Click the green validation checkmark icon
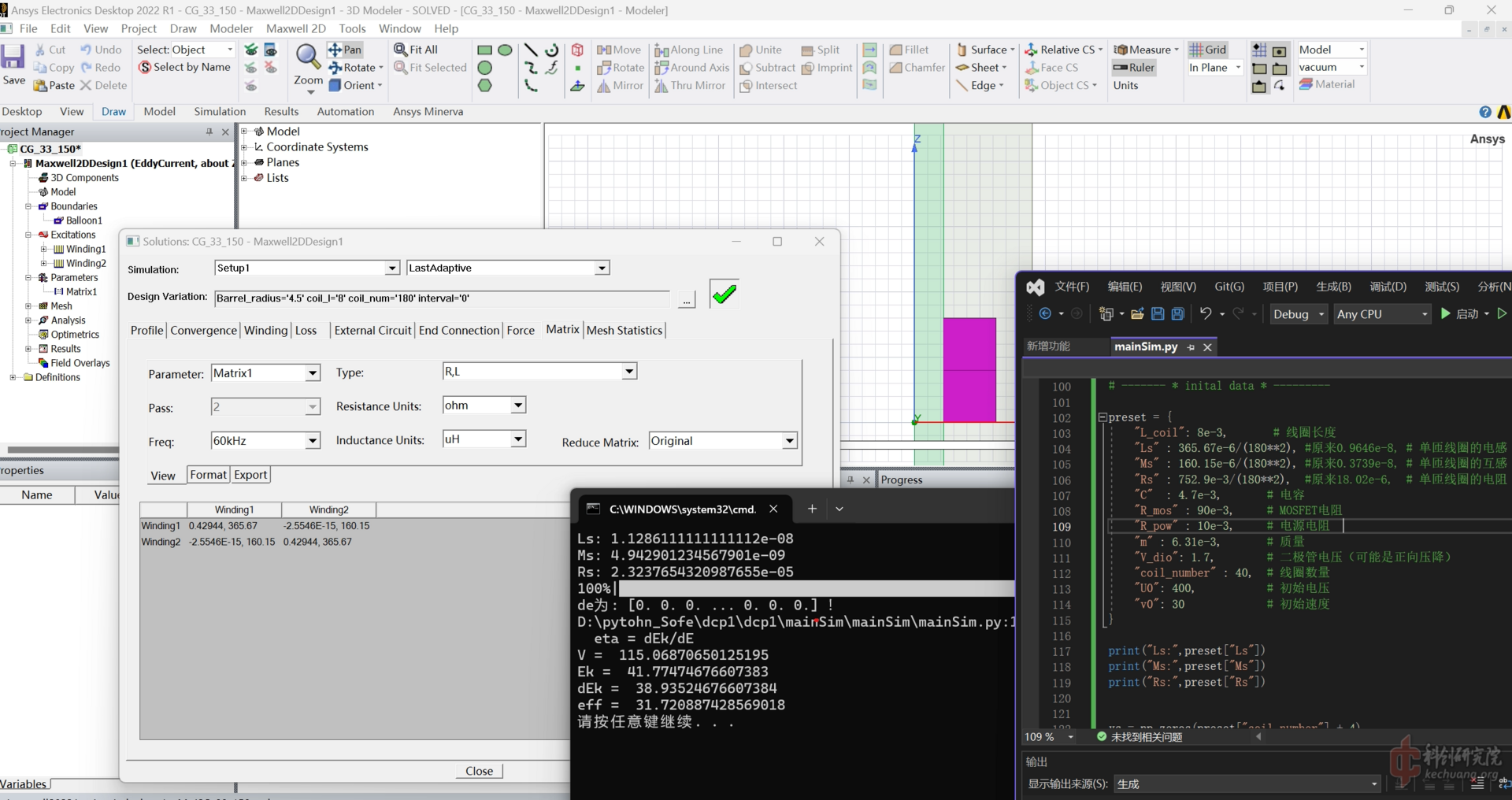 coord(724,294)
